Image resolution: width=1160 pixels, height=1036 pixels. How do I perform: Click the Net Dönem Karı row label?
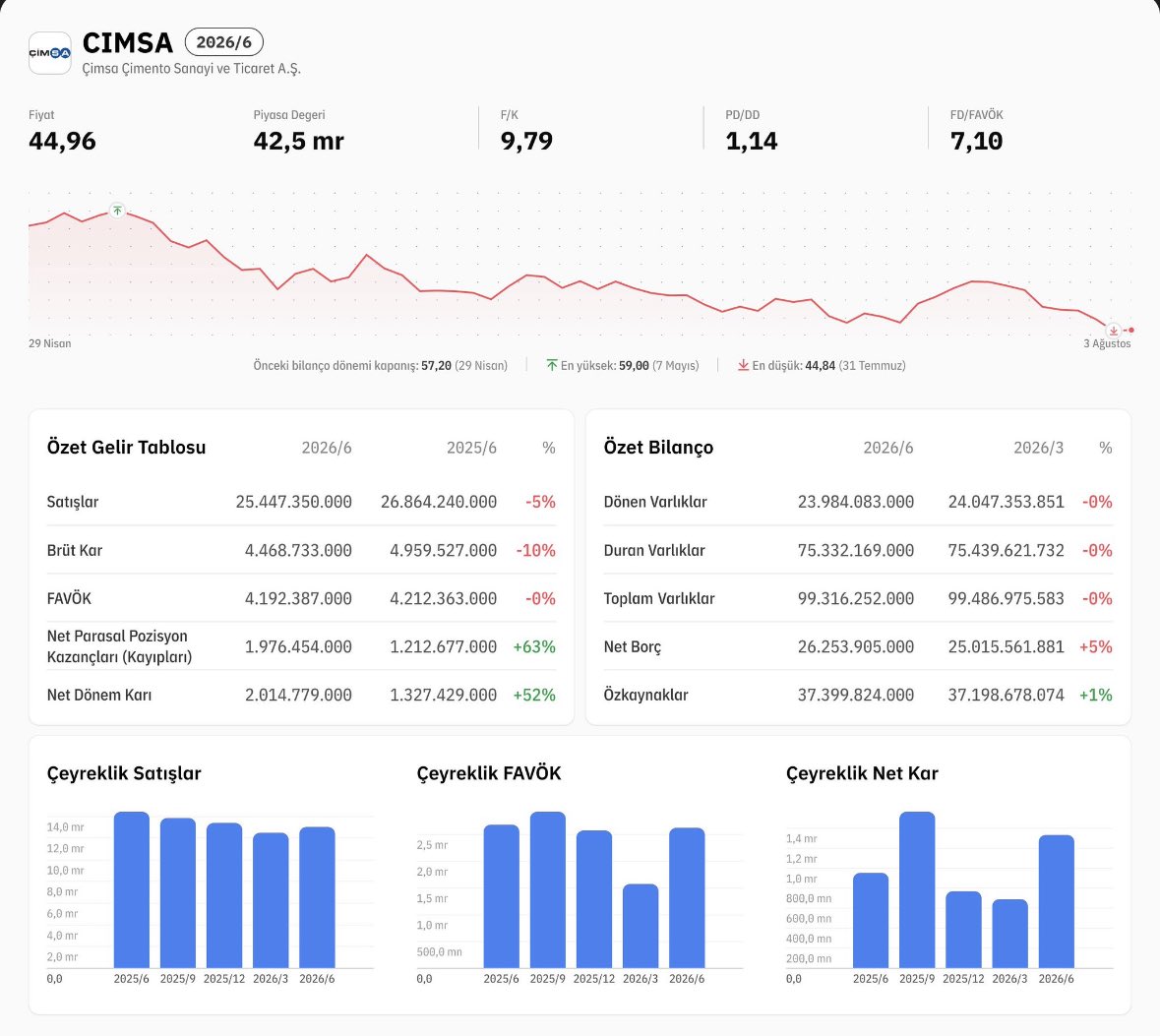click(x=99, y=695)
